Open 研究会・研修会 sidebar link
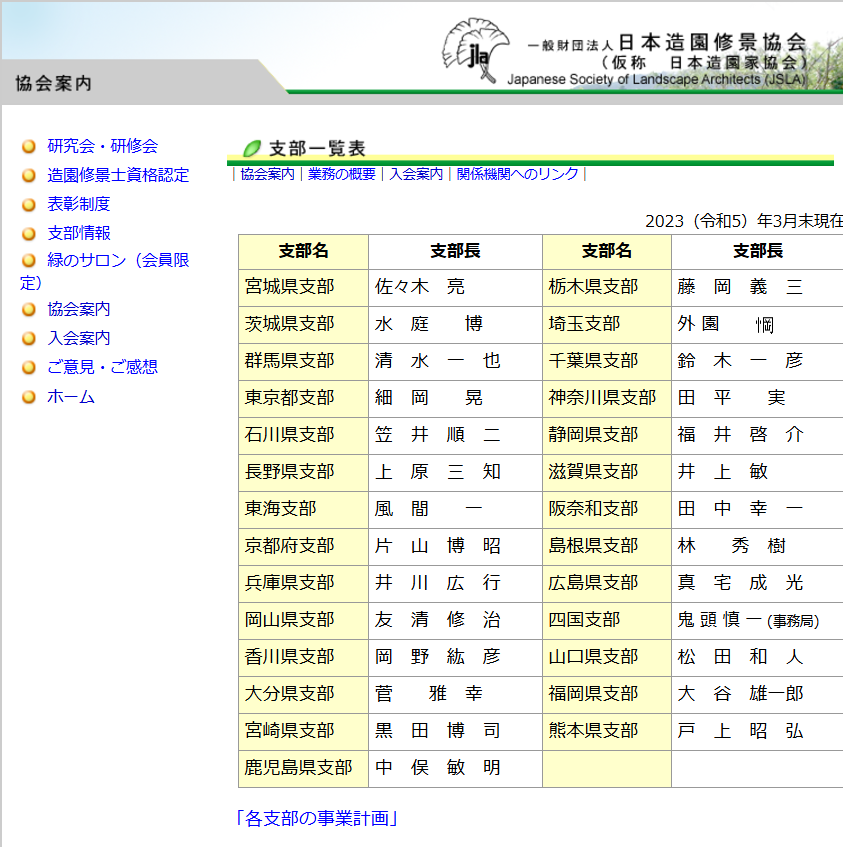843x847 pixels. click(x=102, y=146)
